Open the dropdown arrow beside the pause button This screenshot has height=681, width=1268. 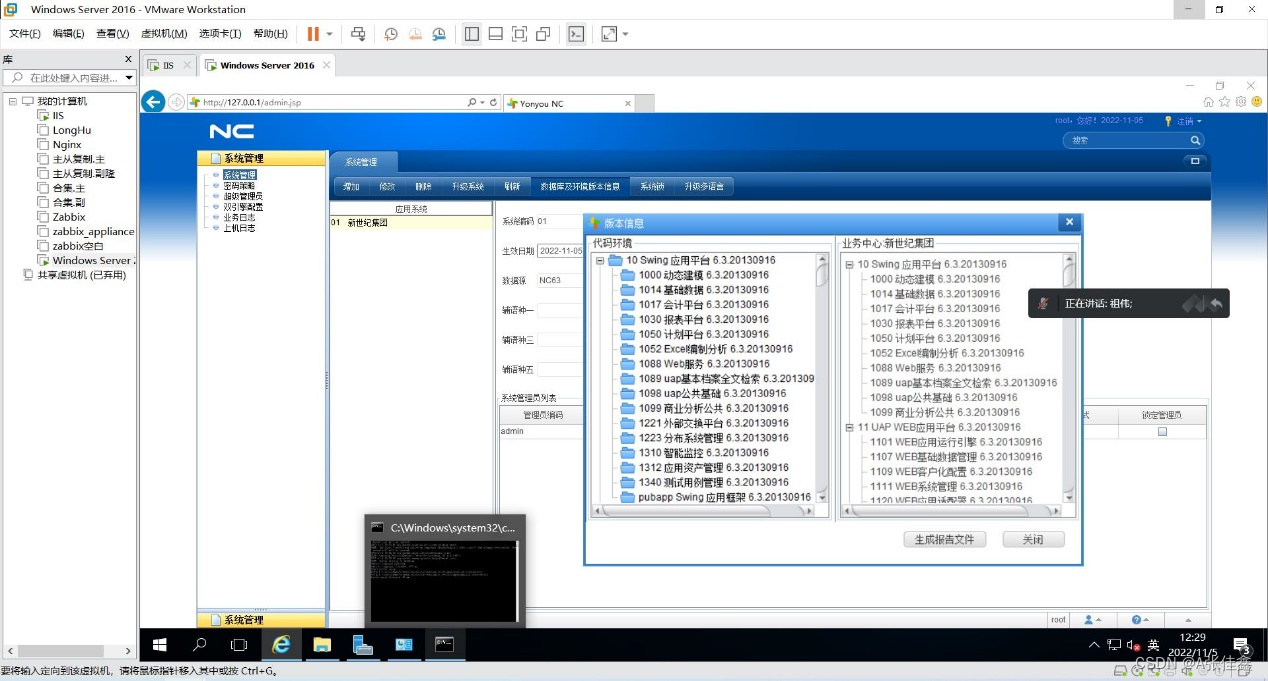coord(329,34)
